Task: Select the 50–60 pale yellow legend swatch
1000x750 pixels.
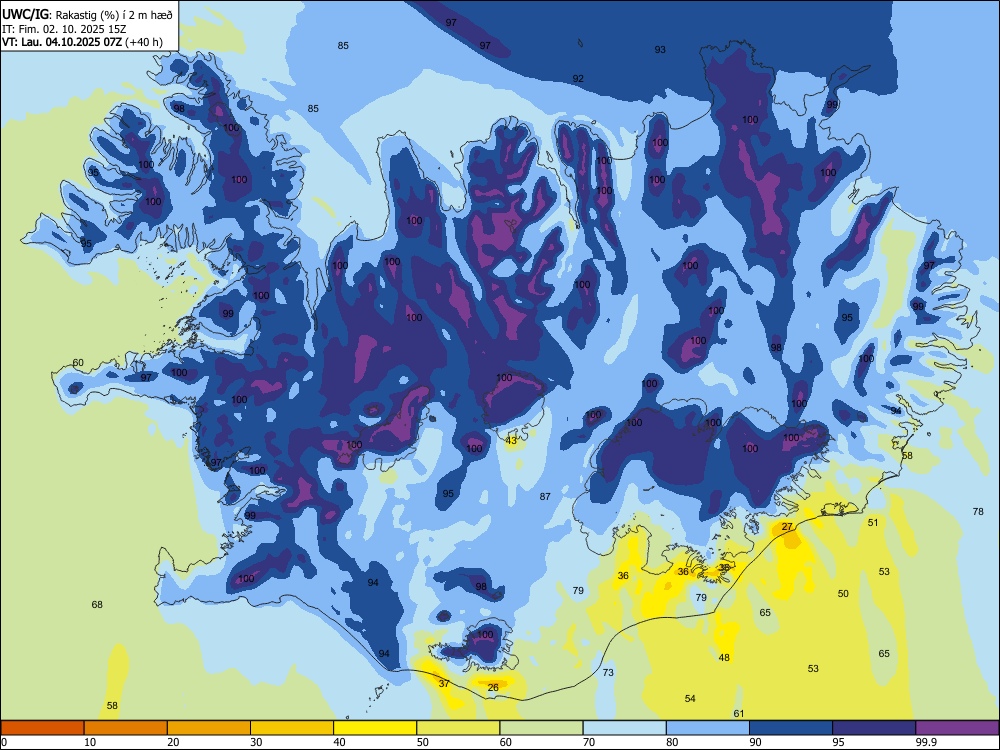Action: tap(458, 728)
